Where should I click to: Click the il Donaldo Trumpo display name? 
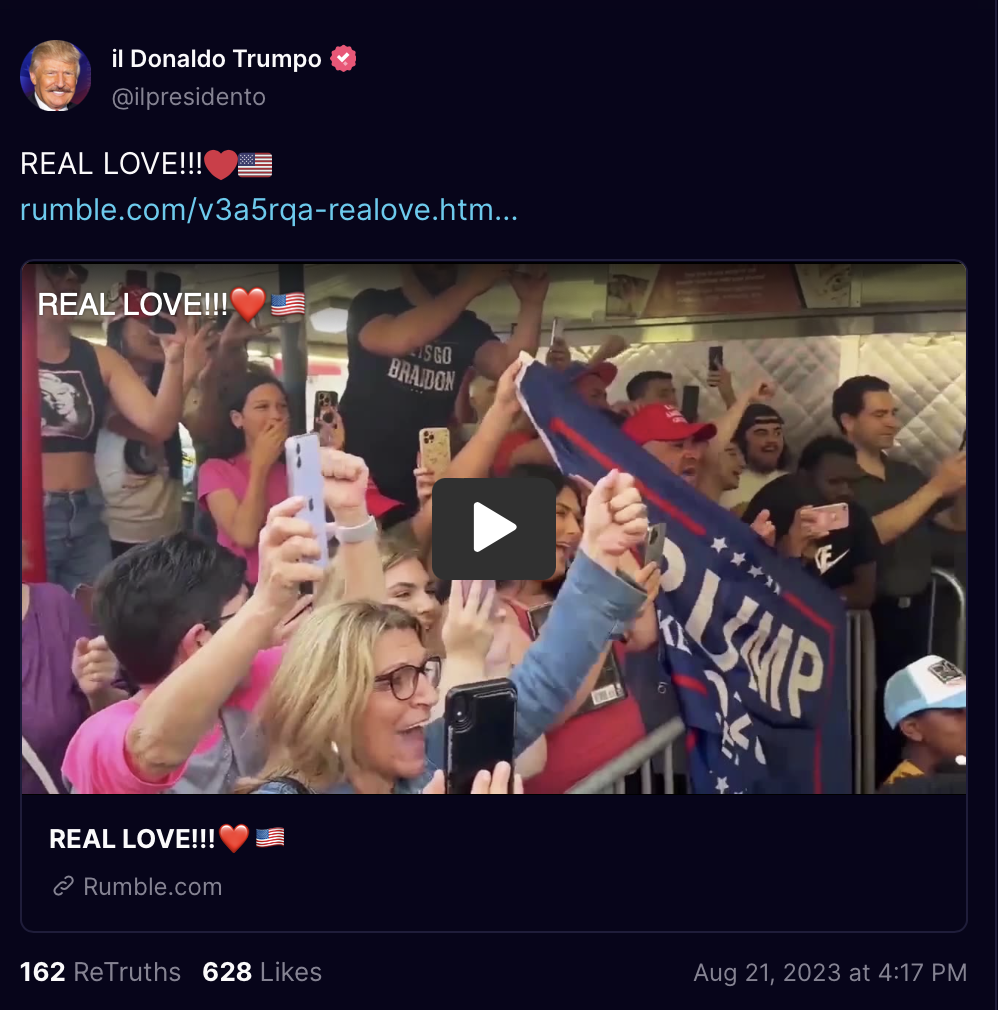(x=216, y=59)
